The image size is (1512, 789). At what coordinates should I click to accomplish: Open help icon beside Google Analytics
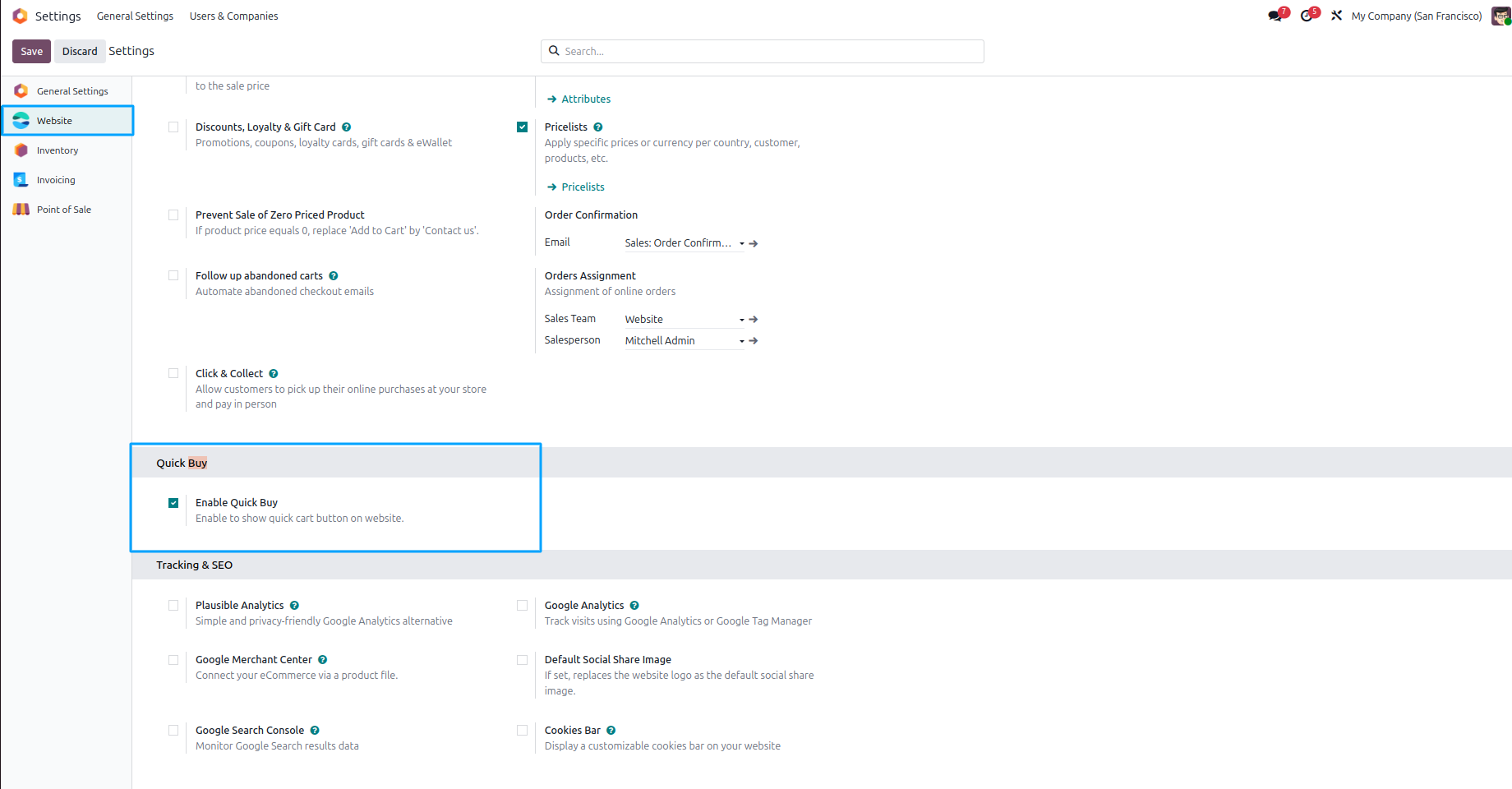coord(634,606)
